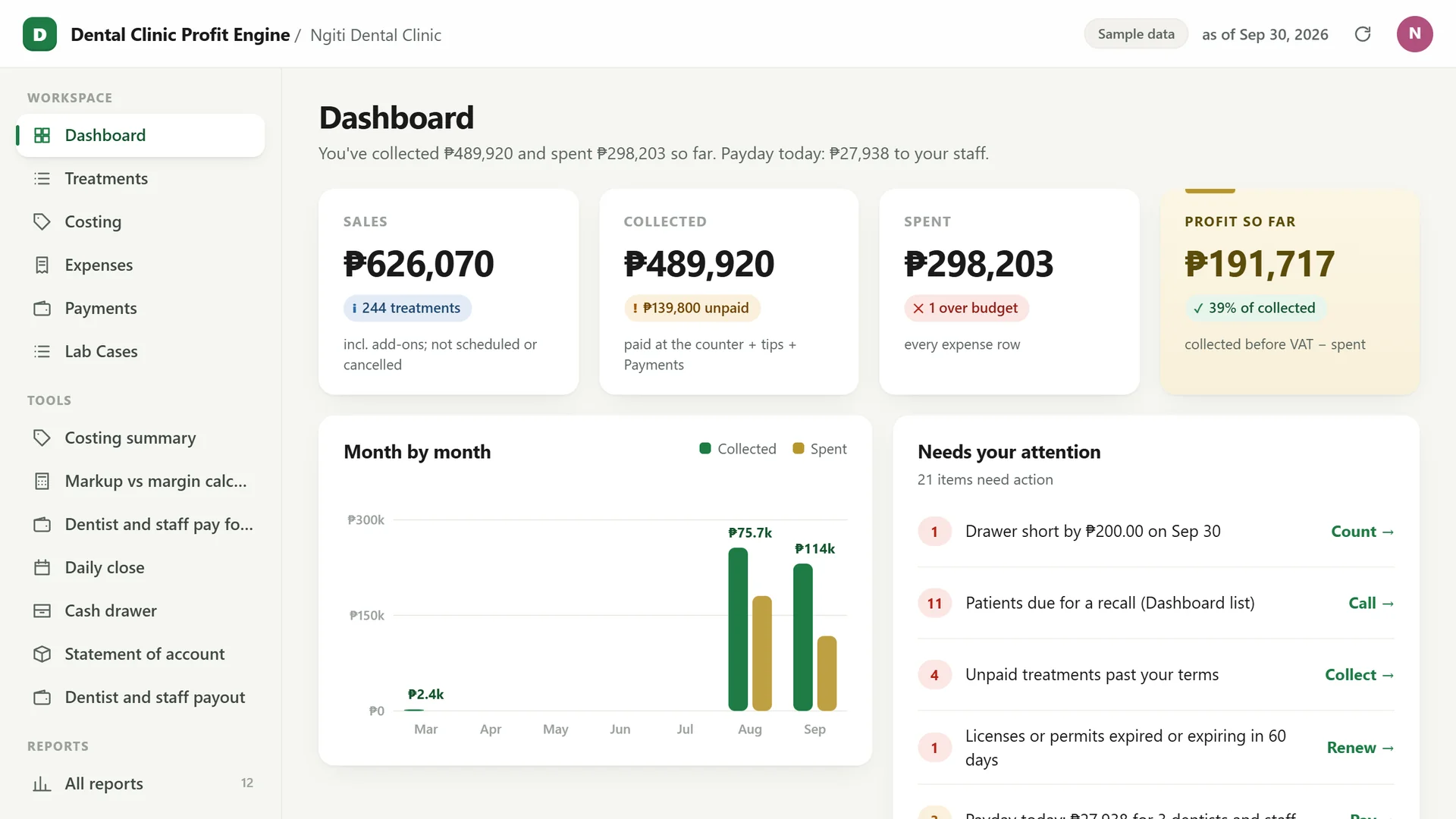Click the Statement of account box icon
The height and width of the screenshot is (819, 1456).
coord(42,654)
